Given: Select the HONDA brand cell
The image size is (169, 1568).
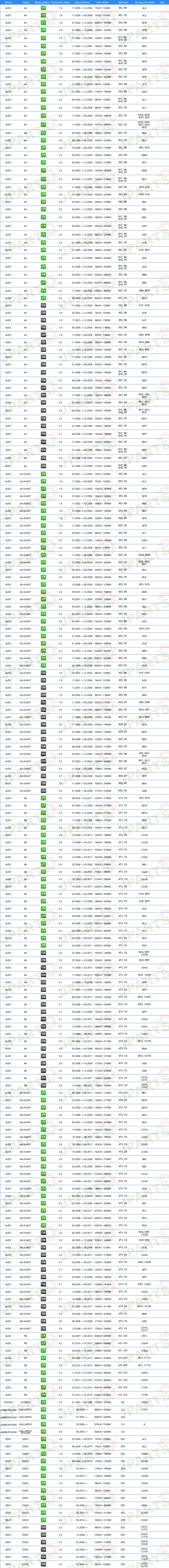Looking at the screenshot, I should pyautogui.click(x=8, y=1402).
